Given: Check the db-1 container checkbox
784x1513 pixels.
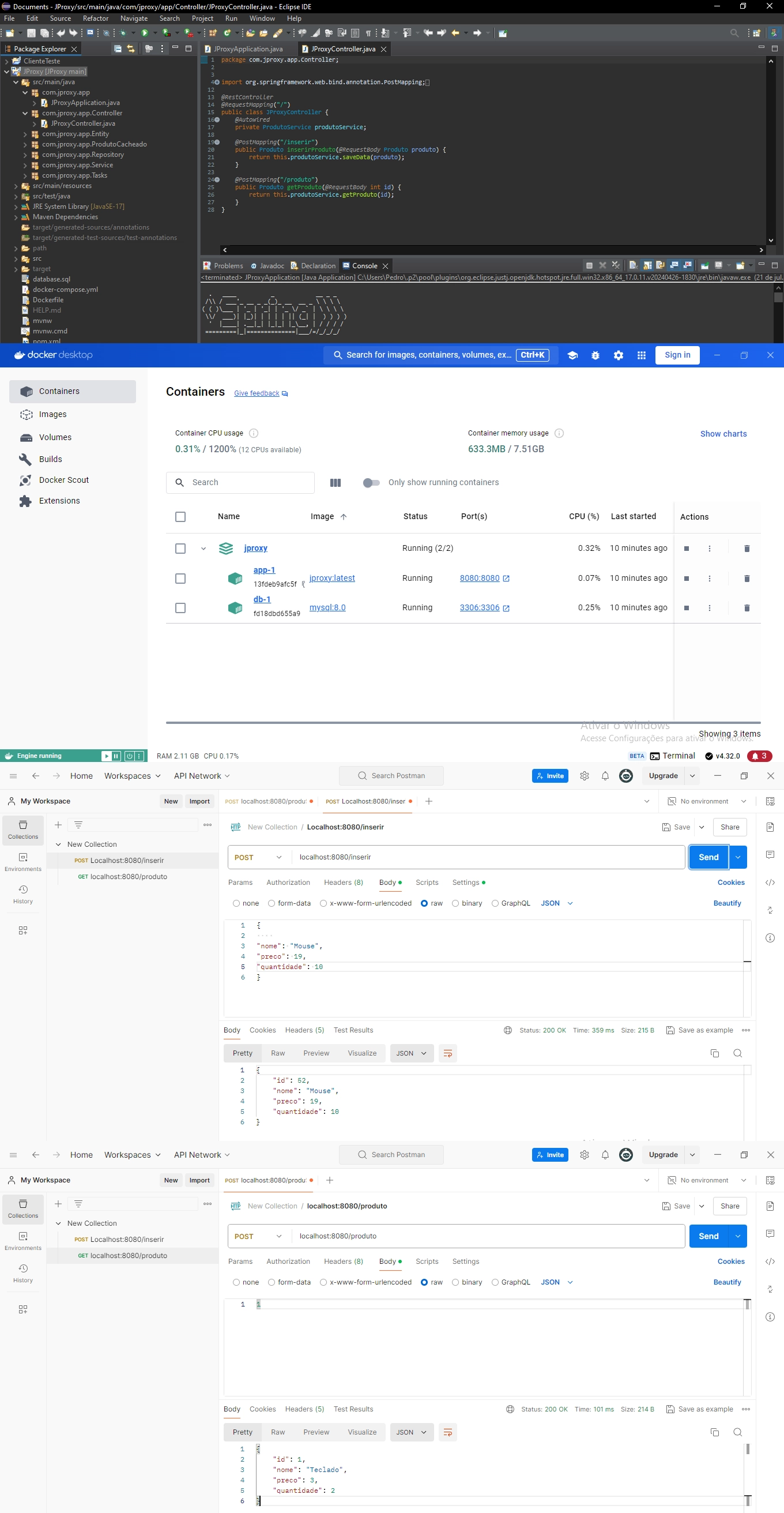Looking at the screenshot, I should coord(180,608).
